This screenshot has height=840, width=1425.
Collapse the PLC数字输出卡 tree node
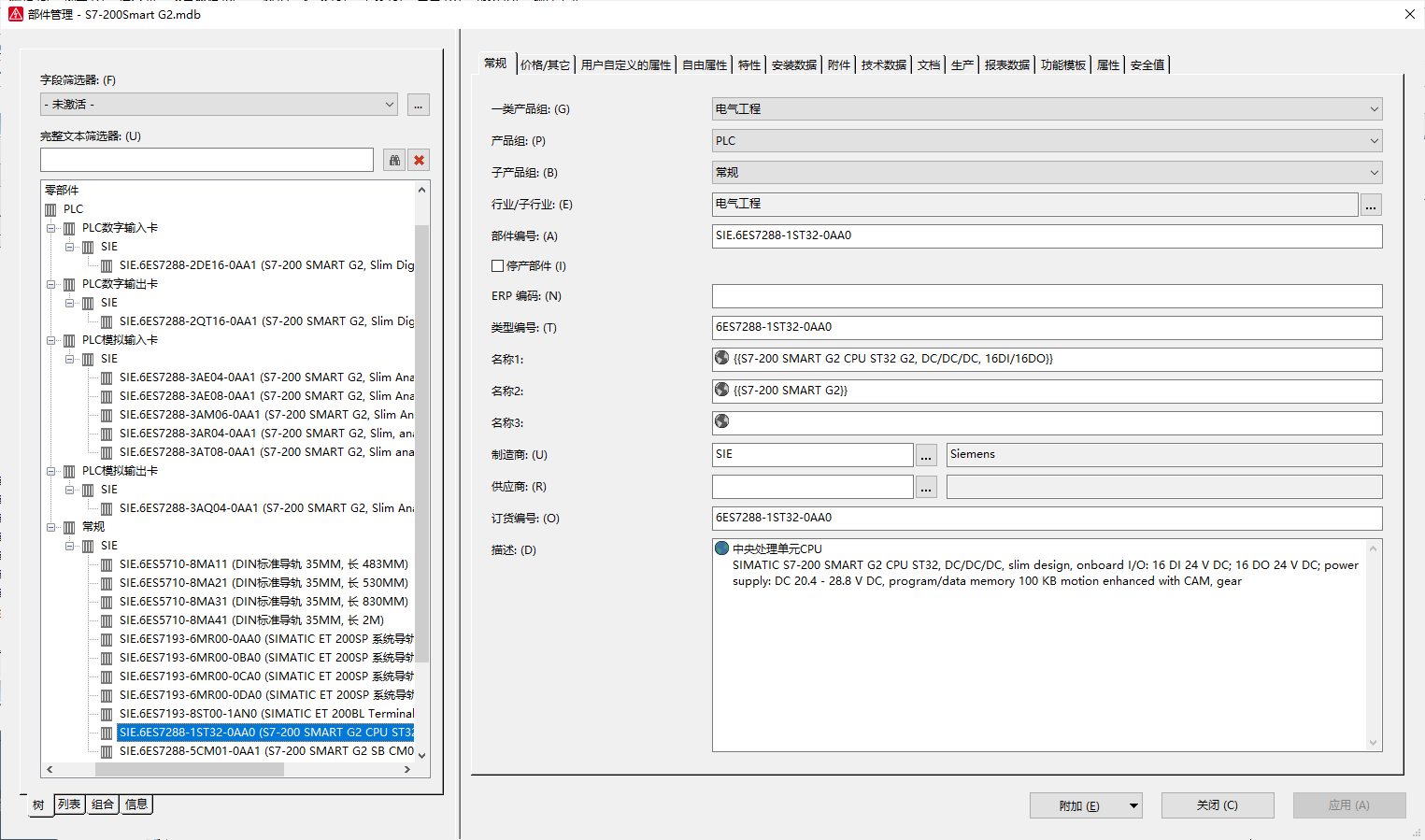[50, 284]
